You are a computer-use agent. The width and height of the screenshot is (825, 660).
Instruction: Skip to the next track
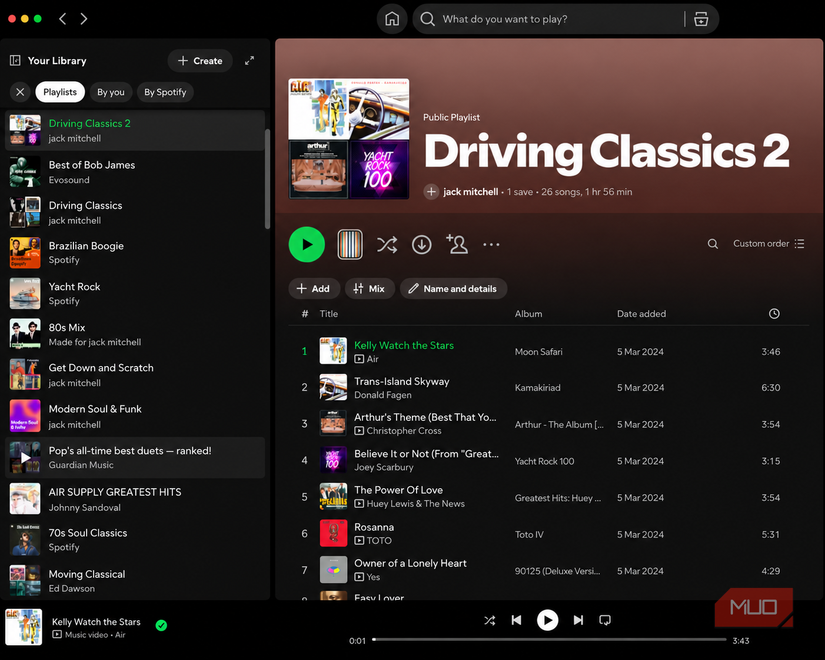coord(578,620)
